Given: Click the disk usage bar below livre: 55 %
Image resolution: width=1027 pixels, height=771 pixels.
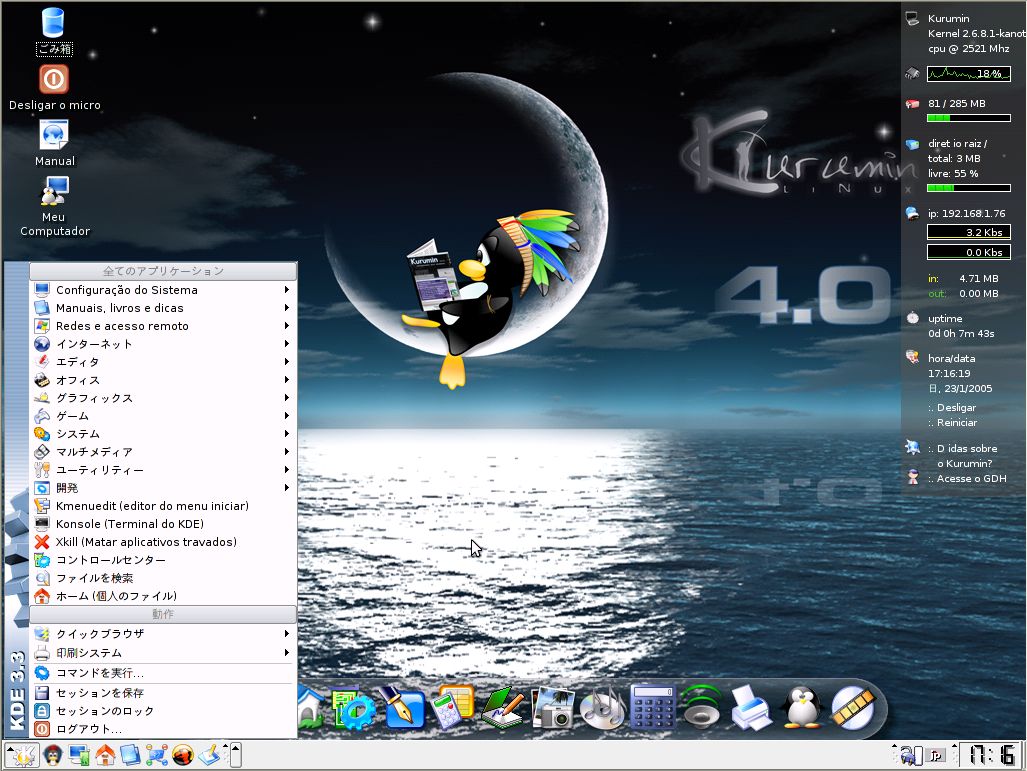Looking at the screenshot, I should coord(969,188).
